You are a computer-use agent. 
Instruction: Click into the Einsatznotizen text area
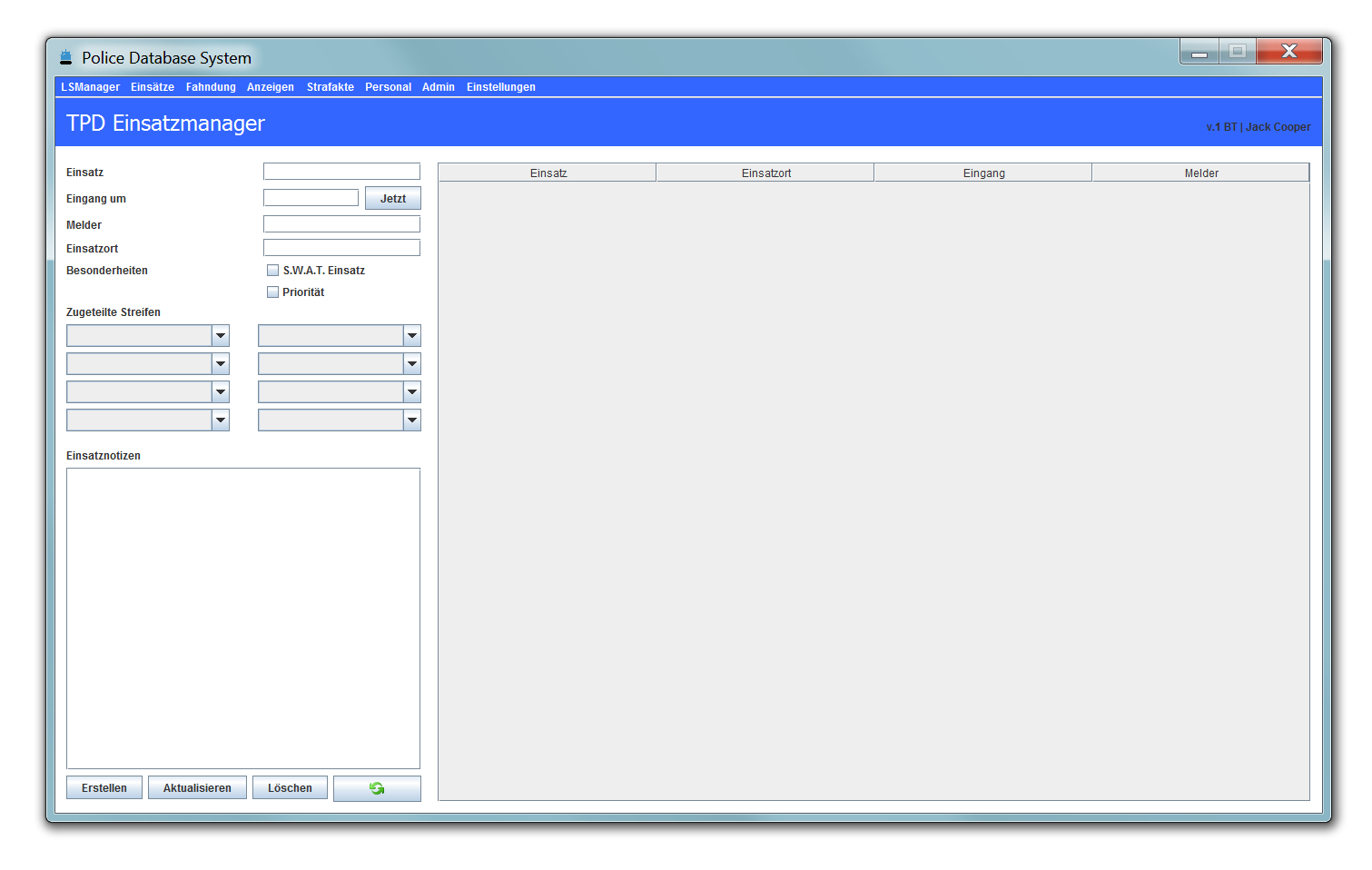tap(243, 618)
